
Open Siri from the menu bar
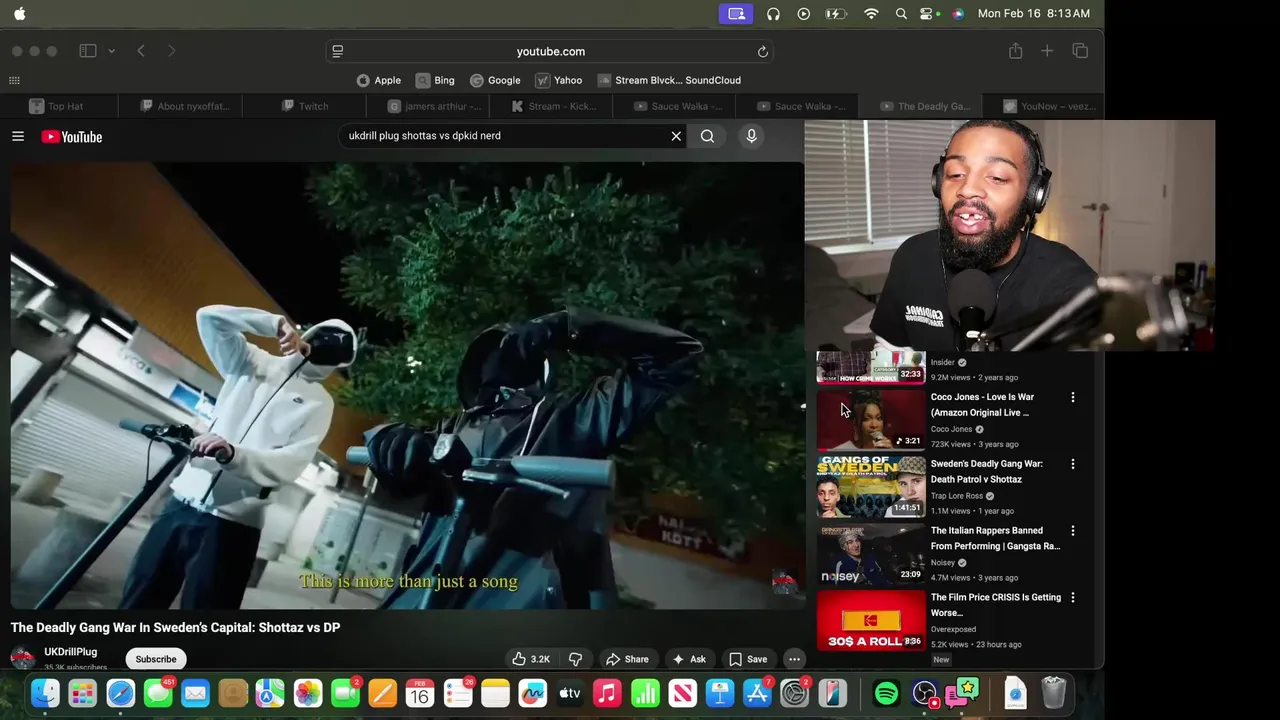click(958, 14)
